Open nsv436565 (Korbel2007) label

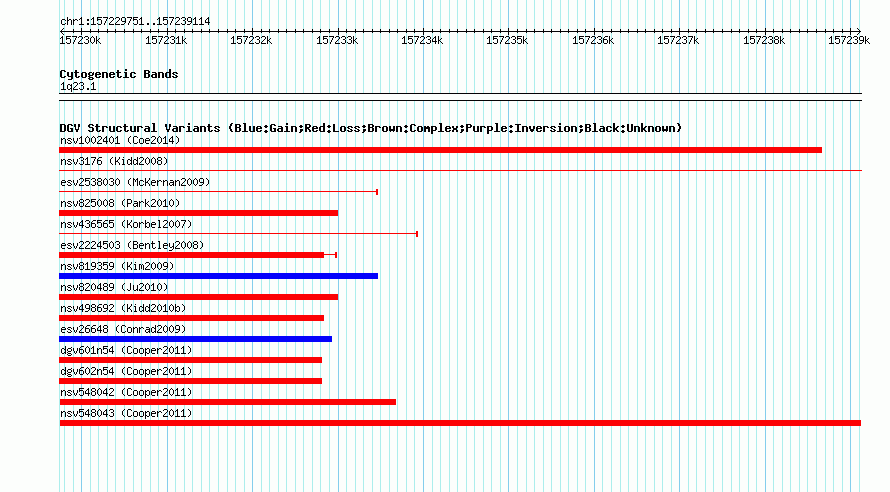tap(126, 224)
